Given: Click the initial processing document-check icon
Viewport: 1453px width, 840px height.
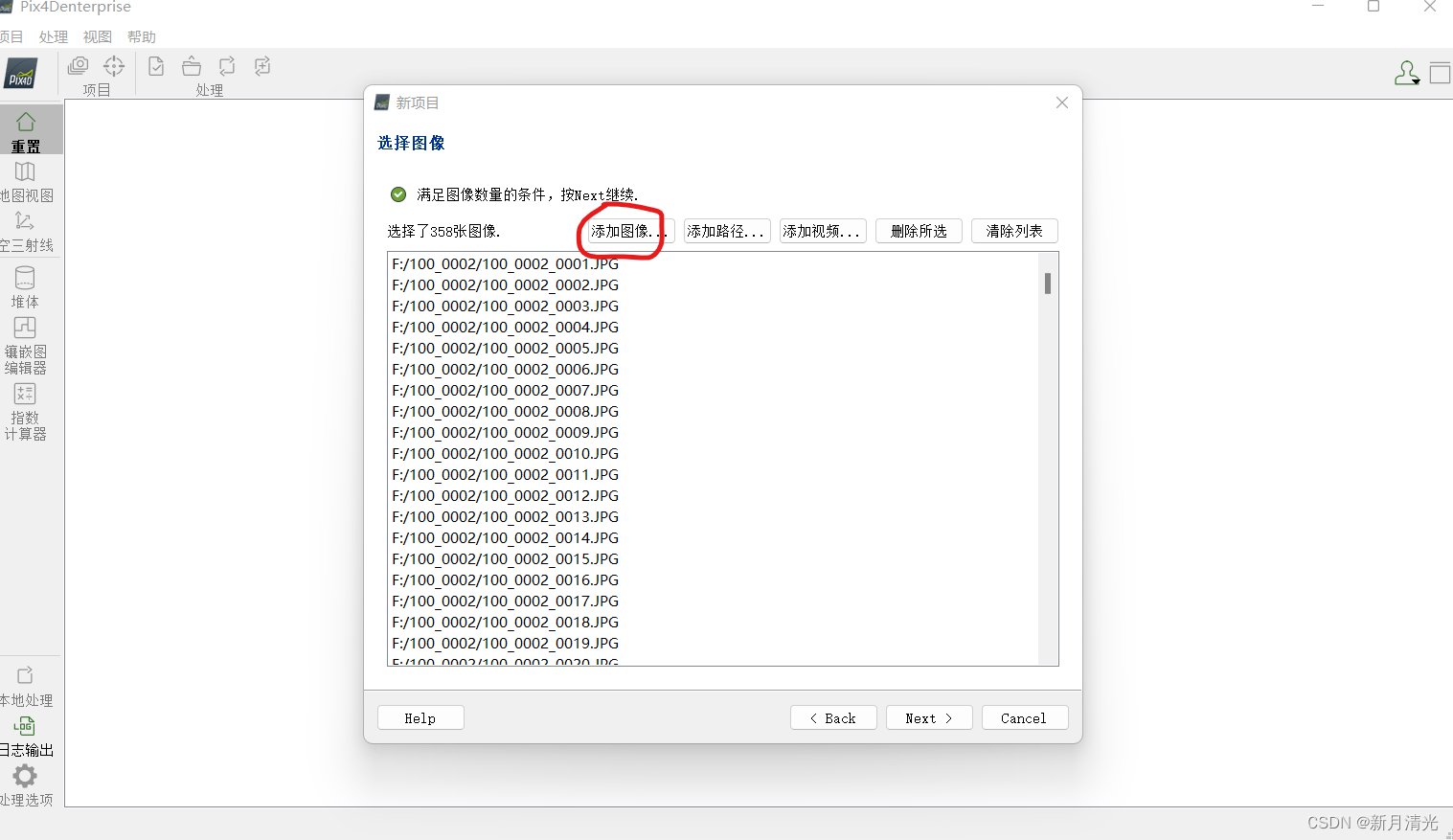Looking at the screenshot, I should (x=156, y=66).
